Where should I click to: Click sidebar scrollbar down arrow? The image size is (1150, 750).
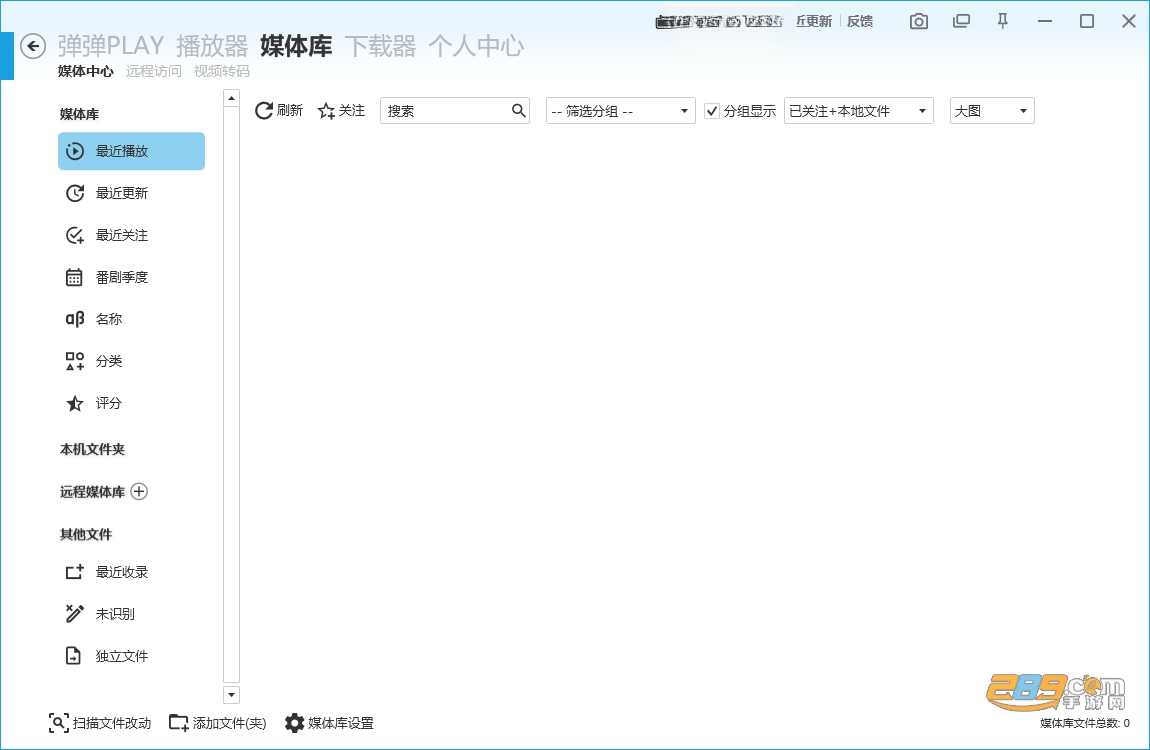(232, 694)
